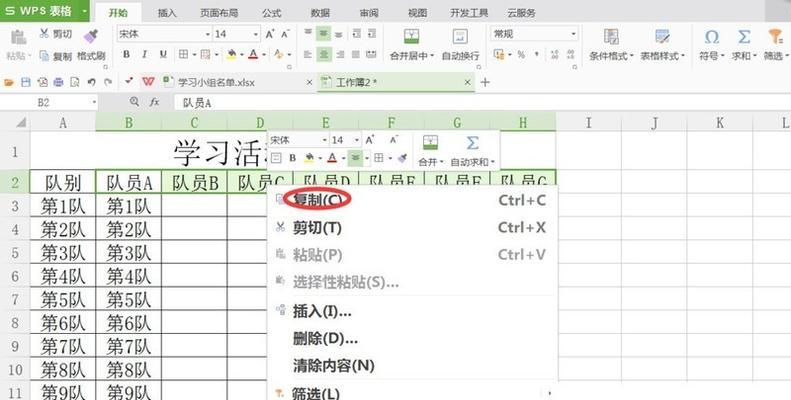The height and width of the screenshot is (400, 791).
Task: Click the Filter (筛选) funnel icon in ribbon
Action: tap(775, 36)
